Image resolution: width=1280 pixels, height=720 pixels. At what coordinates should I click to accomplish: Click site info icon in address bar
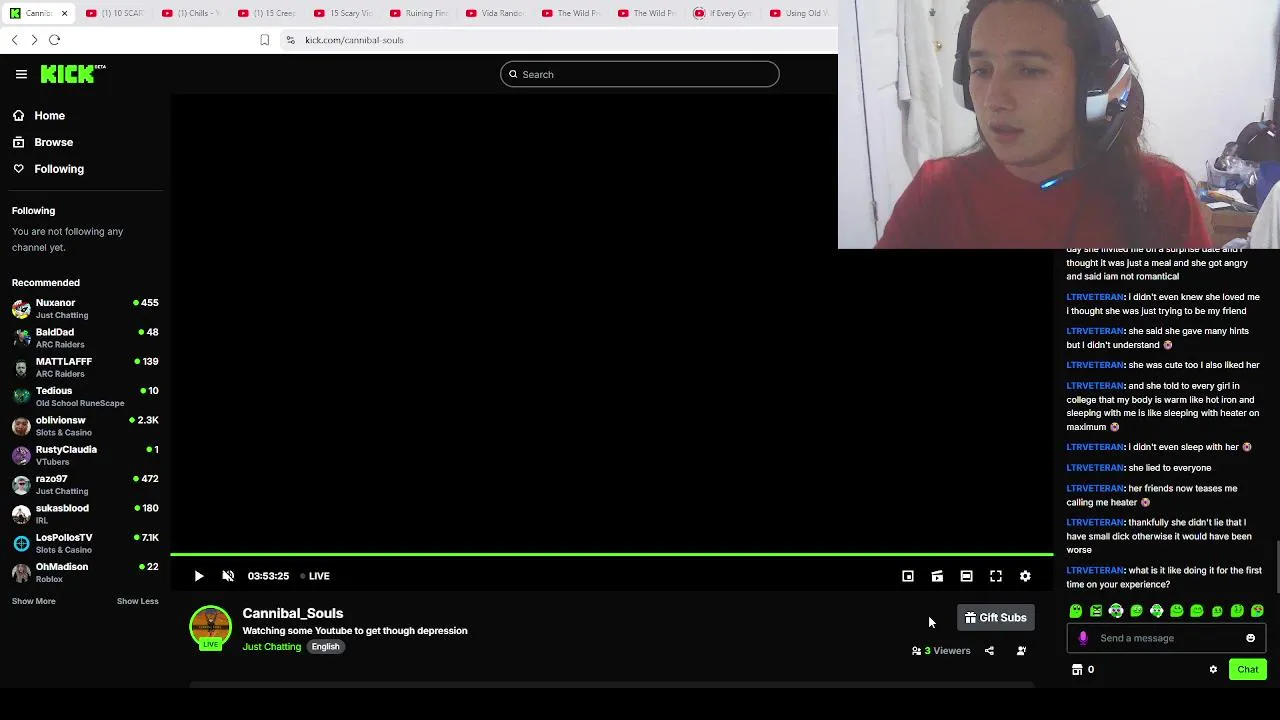(290, 40)
